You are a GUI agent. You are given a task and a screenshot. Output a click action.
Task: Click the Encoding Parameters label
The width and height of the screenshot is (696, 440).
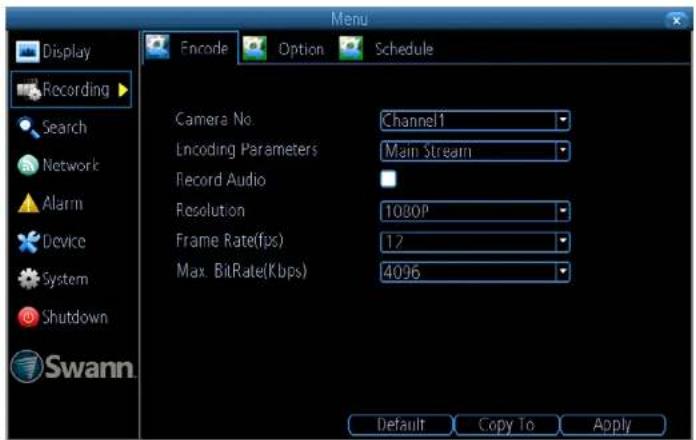coord(247,150)
